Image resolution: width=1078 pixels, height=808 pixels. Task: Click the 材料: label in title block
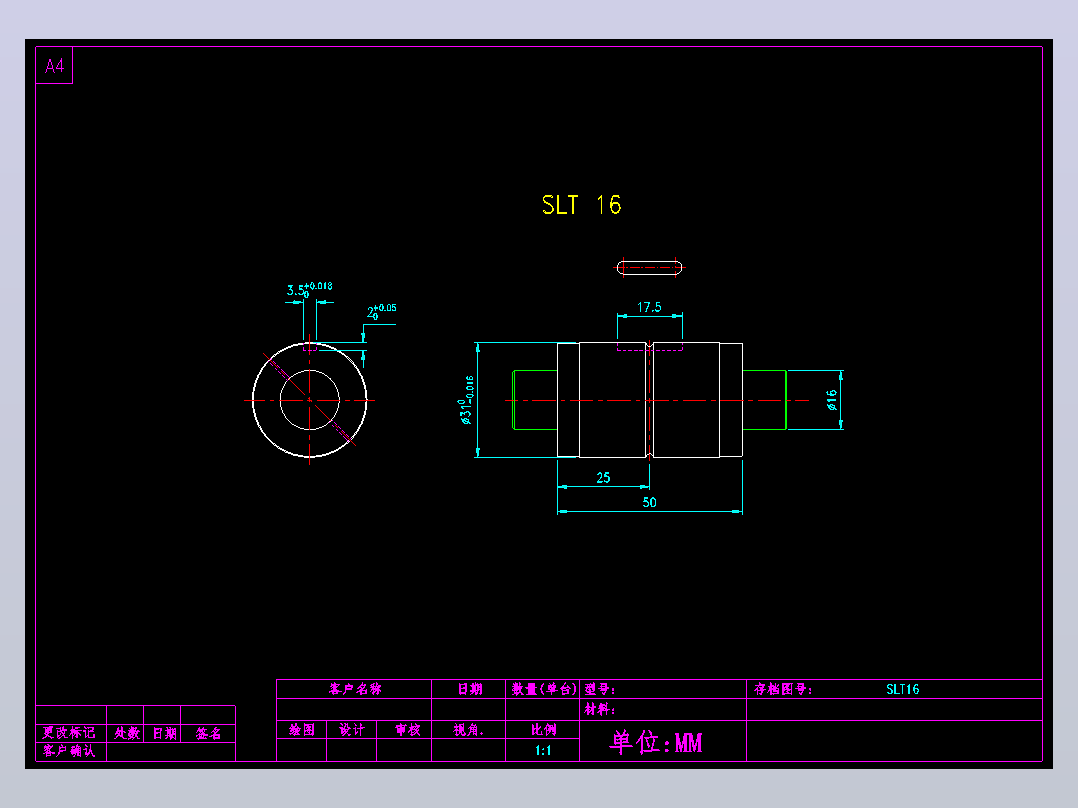pyautogui.click(x=600, y=709)
